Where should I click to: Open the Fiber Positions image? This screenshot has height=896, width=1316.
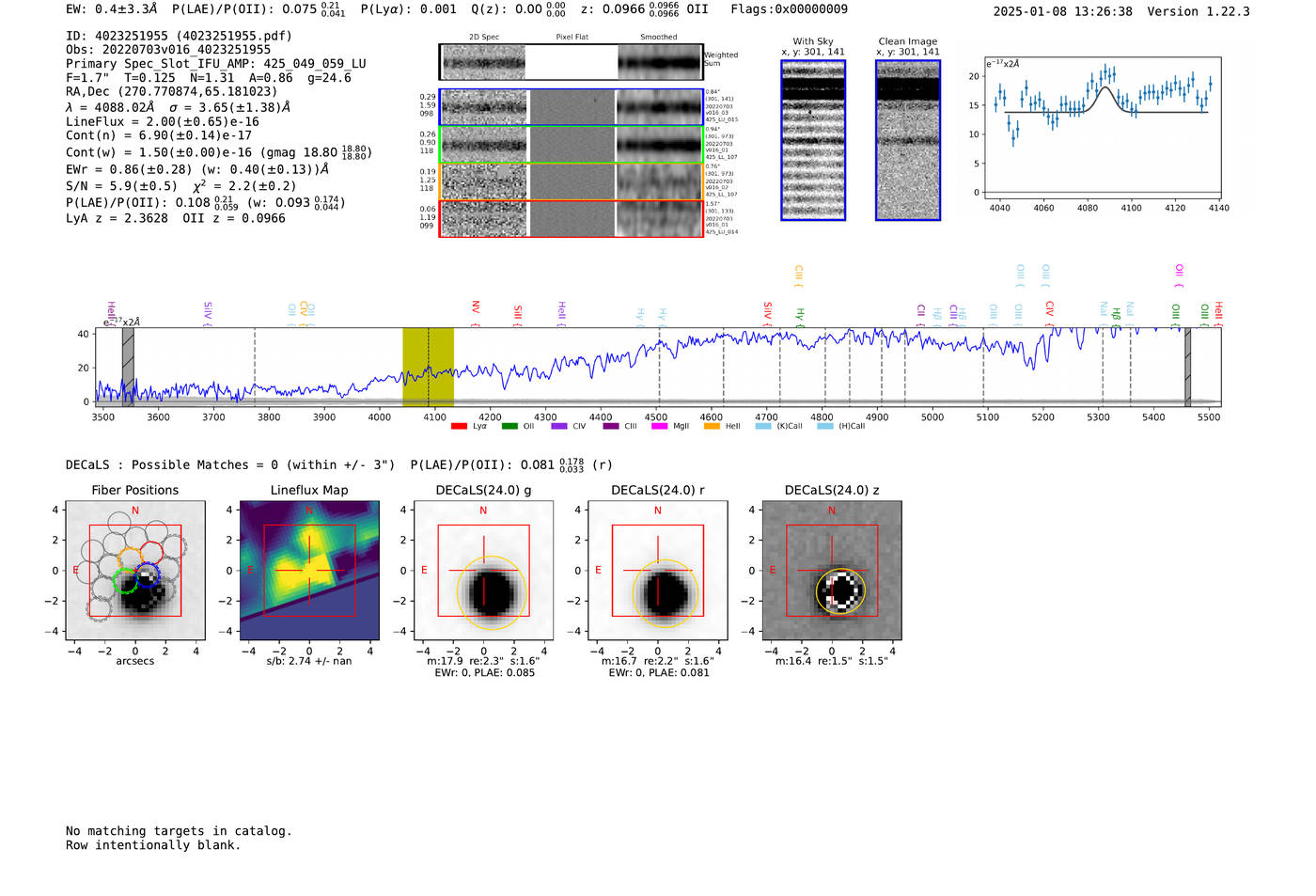[x=135, y=570]
